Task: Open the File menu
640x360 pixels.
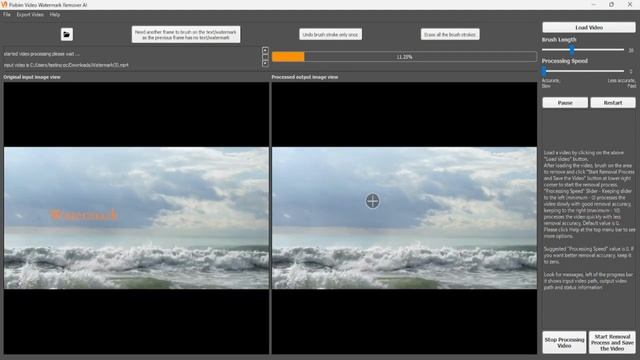Action: click(x=7, y=15)
